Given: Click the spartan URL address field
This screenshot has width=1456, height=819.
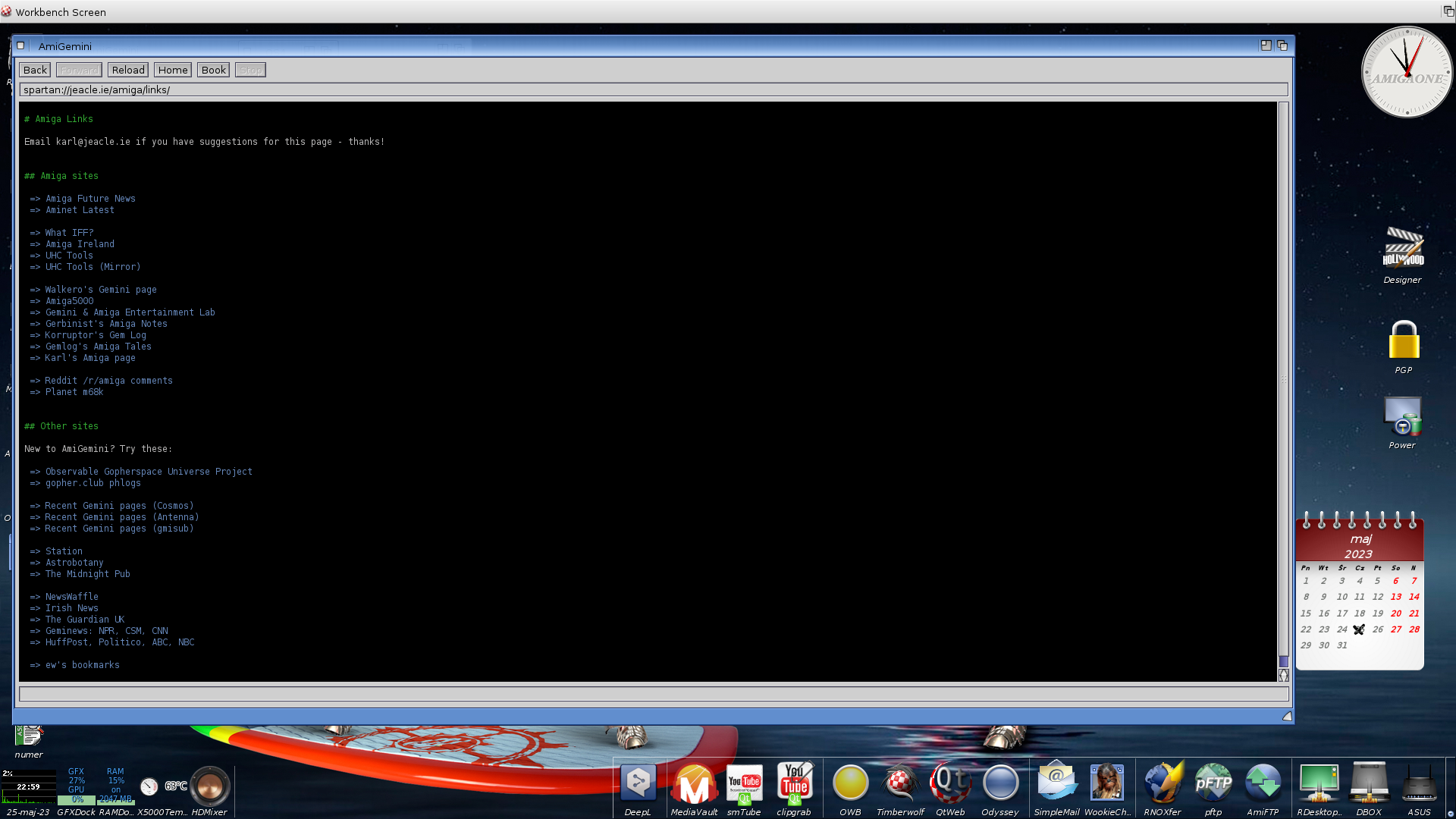Looking at the screenshot, I should 654,89.
